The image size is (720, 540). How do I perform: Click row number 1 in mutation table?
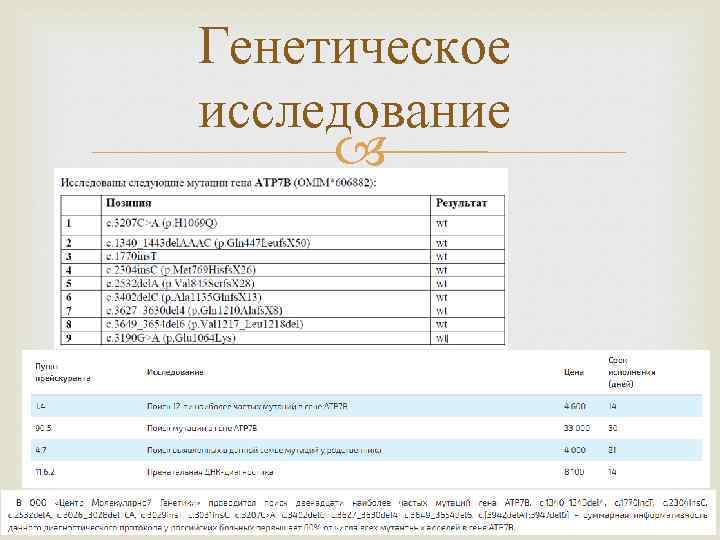point(68,224)
